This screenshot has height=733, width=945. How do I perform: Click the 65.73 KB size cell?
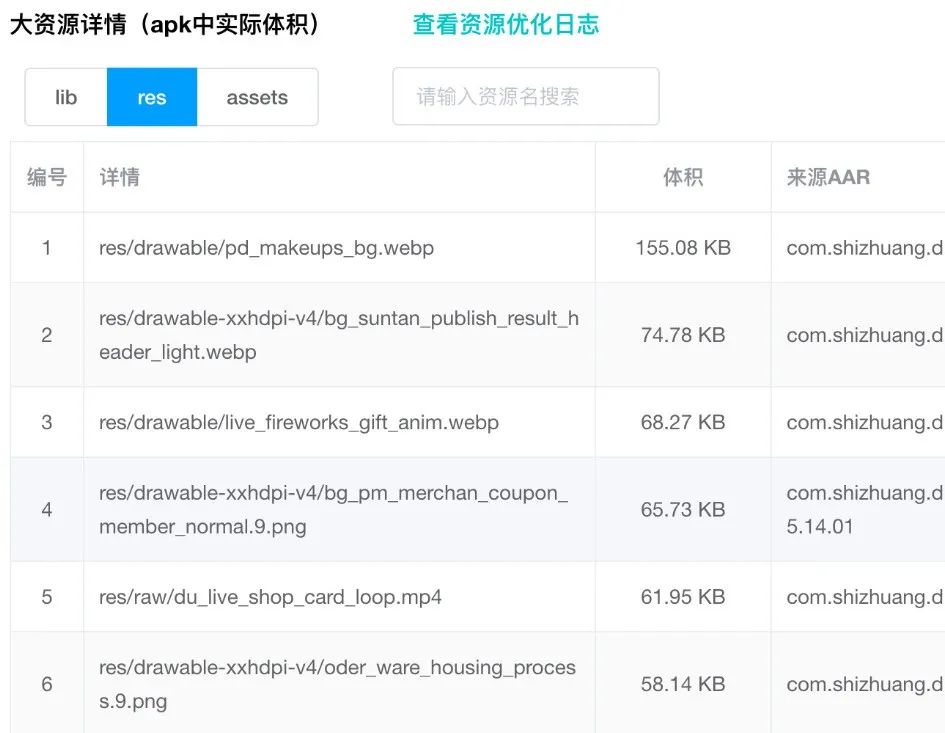683,509
